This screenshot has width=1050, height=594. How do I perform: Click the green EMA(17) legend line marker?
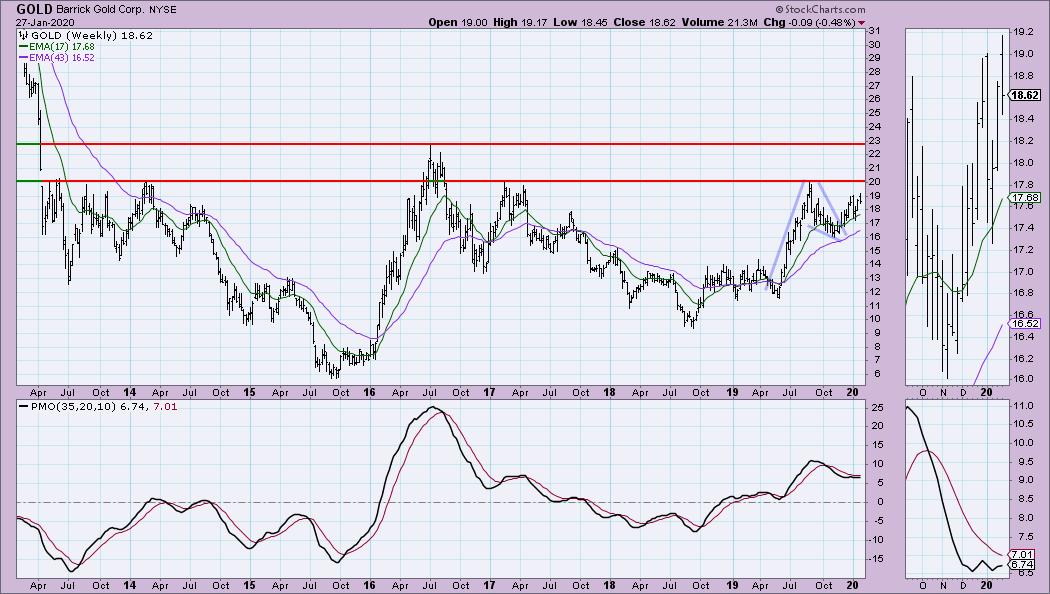[23, 47]
